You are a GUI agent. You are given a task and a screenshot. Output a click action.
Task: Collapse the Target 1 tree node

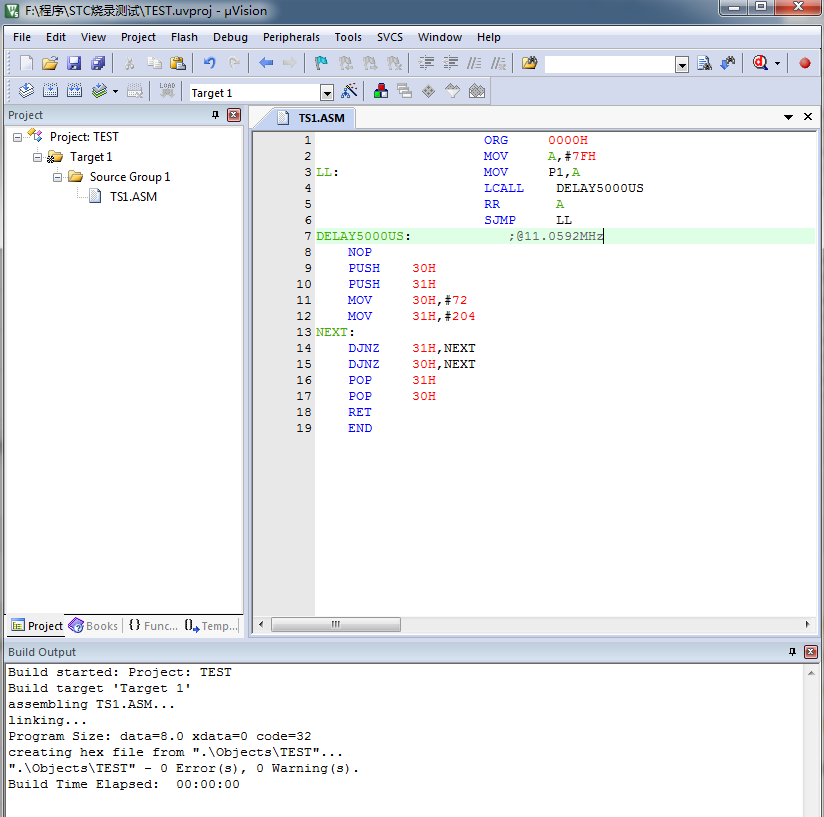pyautogui.click(x=37, y=157)
